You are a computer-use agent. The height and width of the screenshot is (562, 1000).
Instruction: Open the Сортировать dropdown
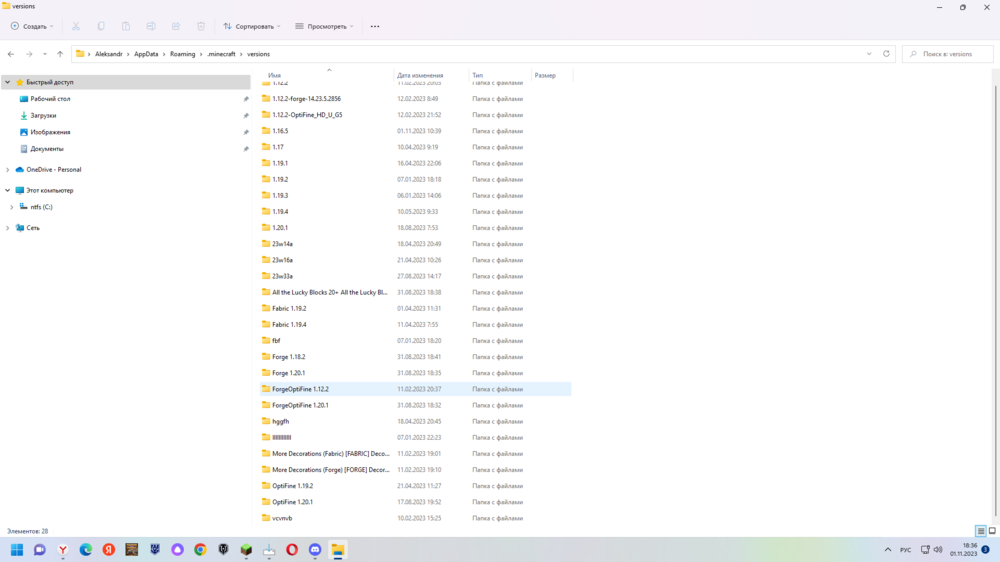(x=252, y=26)
